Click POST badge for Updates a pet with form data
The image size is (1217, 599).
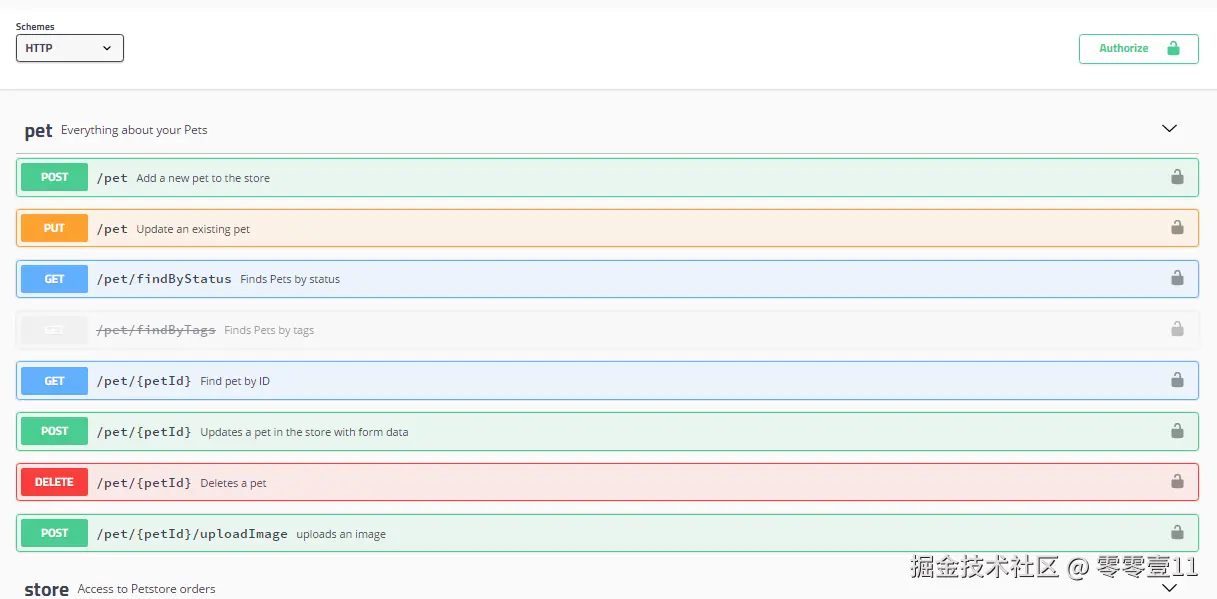point(55,431)
